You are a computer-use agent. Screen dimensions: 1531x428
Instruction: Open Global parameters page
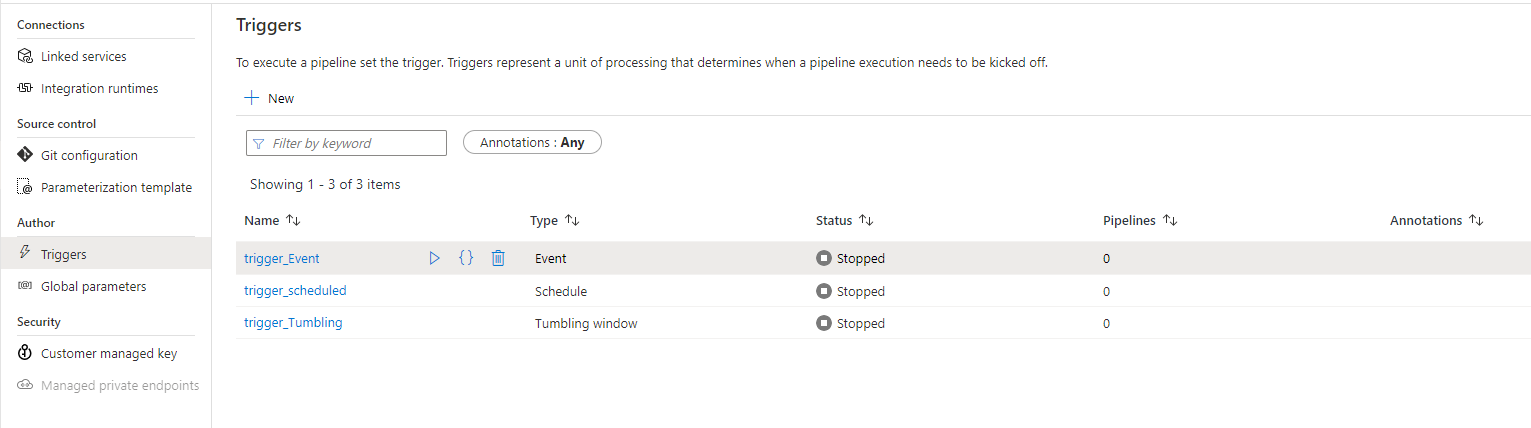pyautogui.click(x=93, y=286)
